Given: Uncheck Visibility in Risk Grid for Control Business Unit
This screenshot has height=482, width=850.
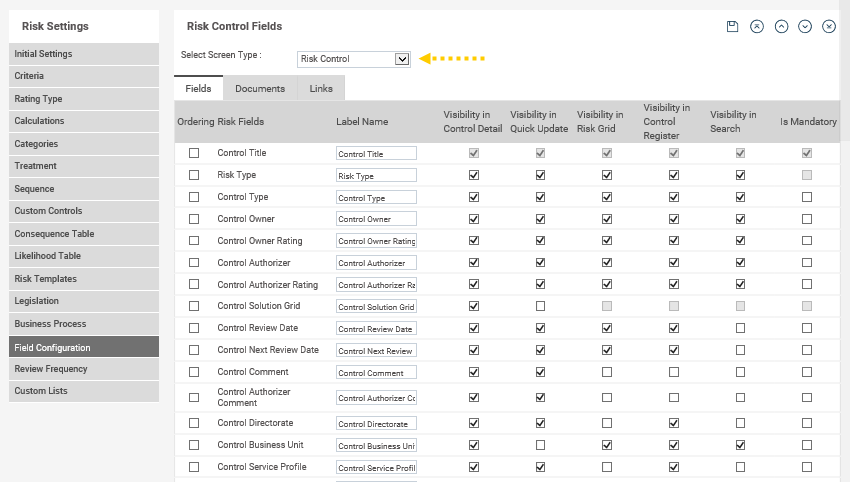Looking at the screenshot, I should click(607, 445).
